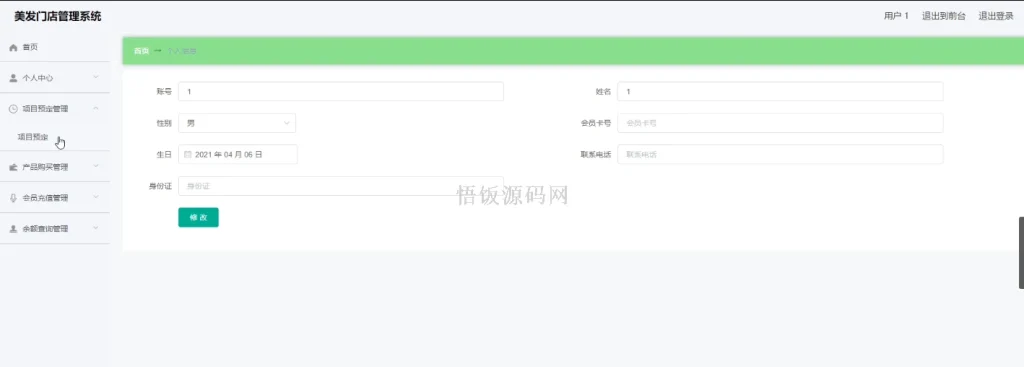Click the 退出到前台 link
This screenshot has width=1024, height=367.
pos(944,16)
